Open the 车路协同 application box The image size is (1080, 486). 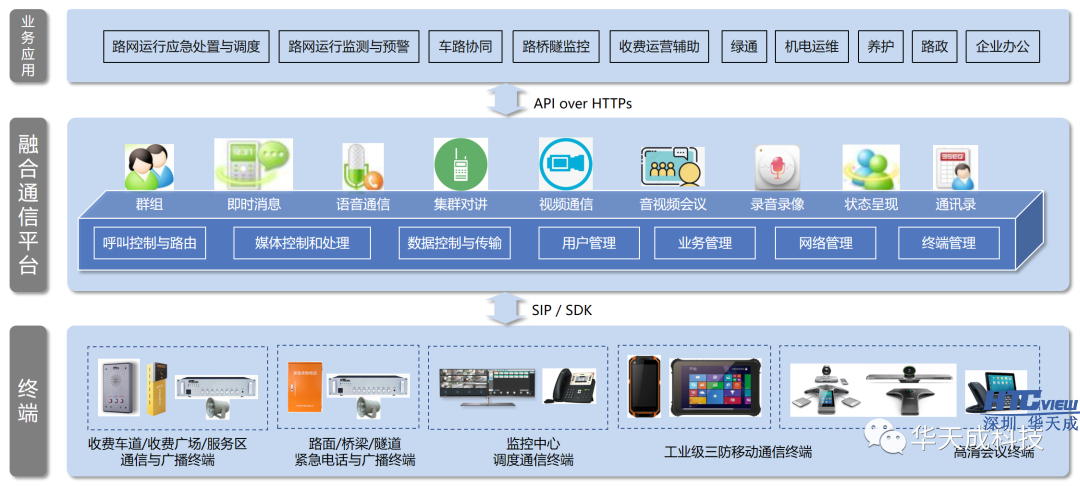click(x=465, y=47)
